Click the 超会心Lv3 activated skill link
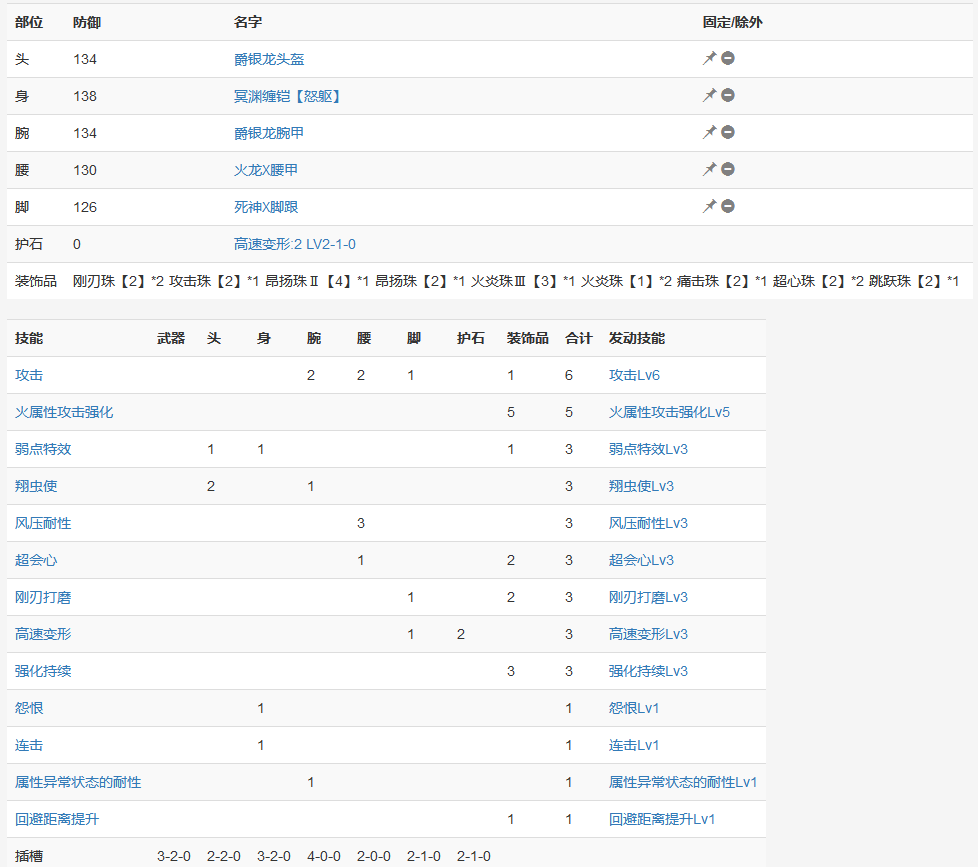 click(641, 560)
